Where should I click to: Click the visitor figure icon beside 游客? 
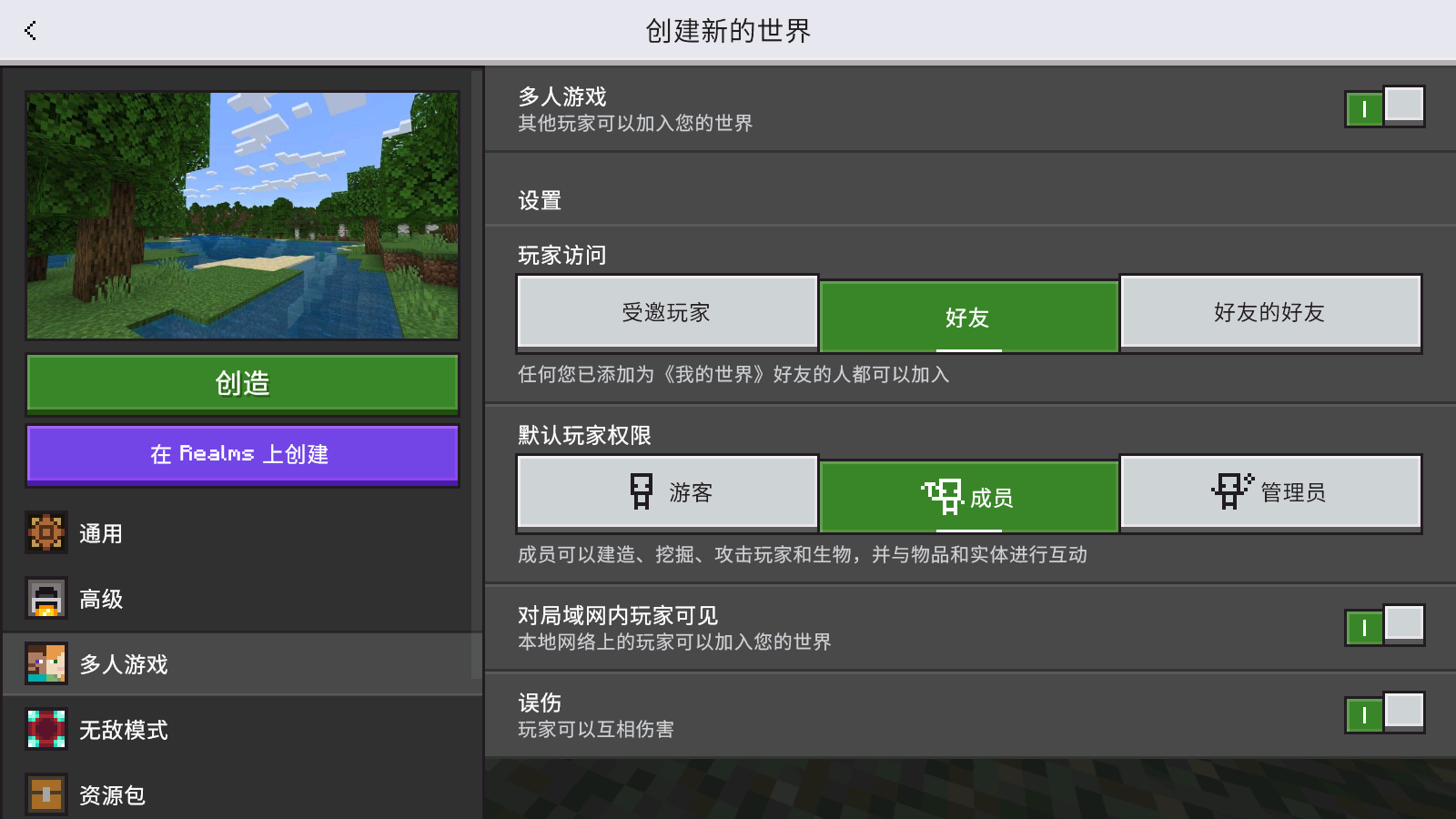coord(642,492)
